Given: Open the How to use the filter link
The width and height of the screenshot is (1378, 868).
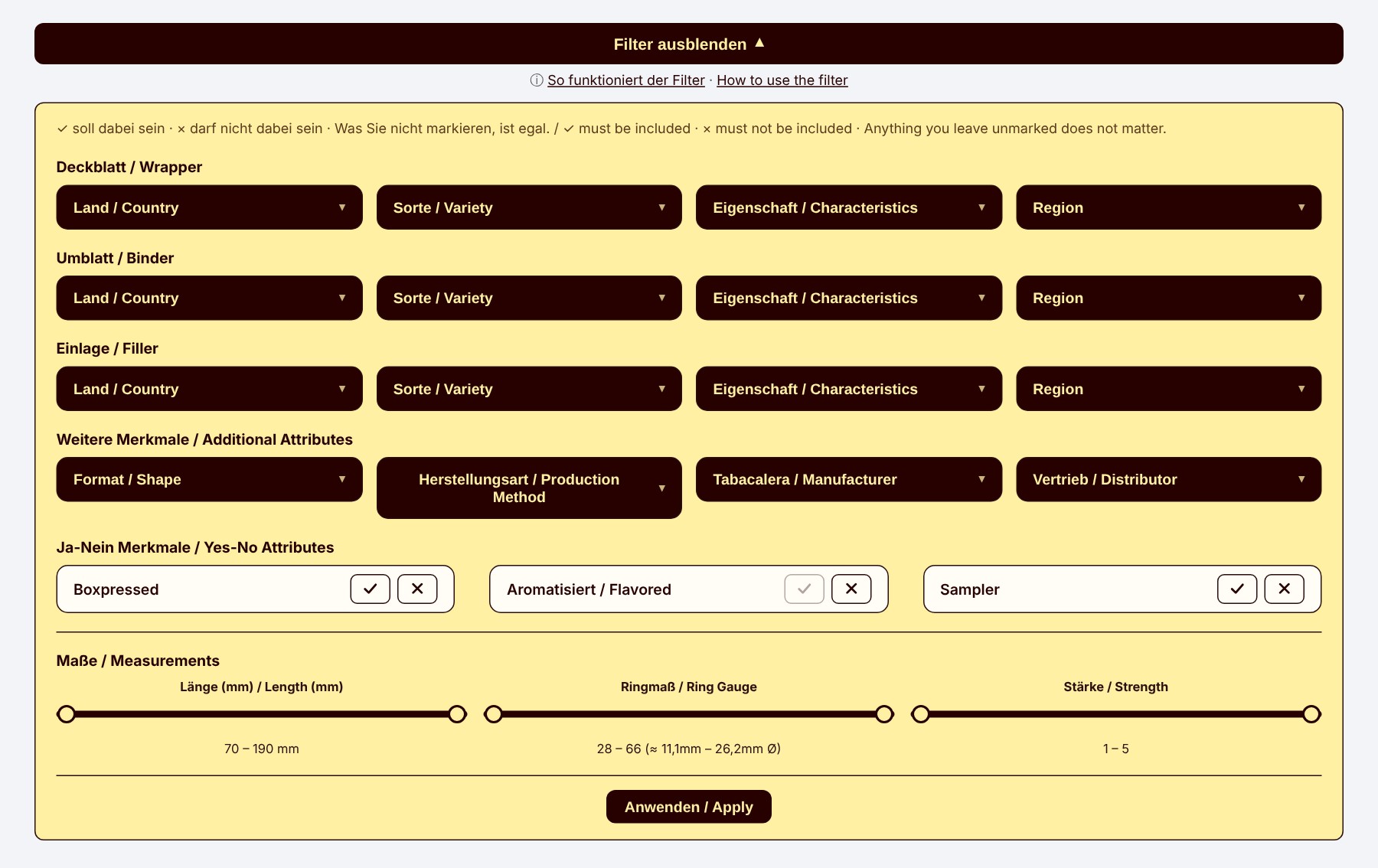Looking at the screenshot, I should (782, 80).
